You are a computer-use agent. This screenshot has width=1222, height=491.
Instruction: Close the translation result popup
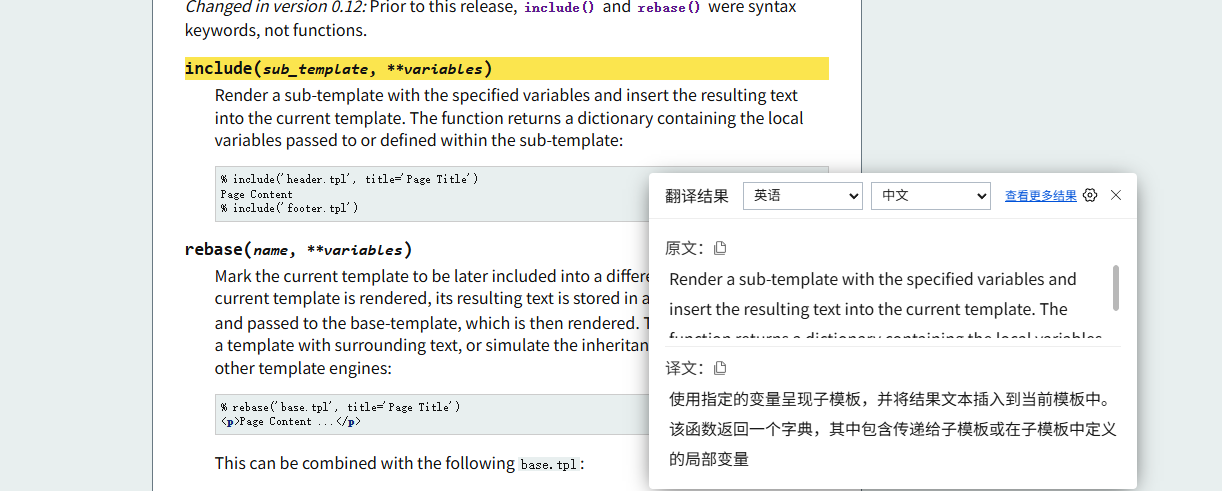coord(1116,196)
